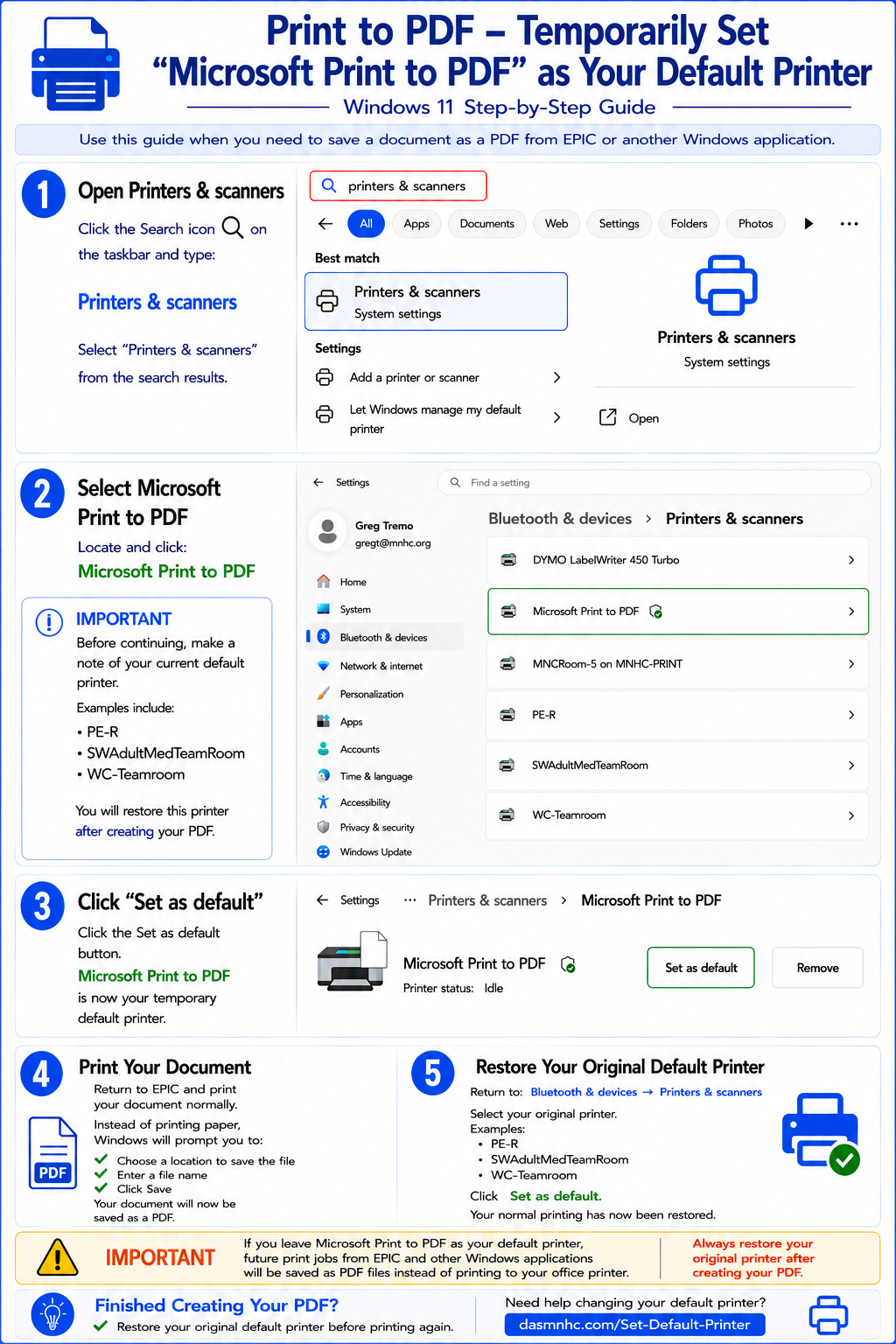
Task: Click the gregt@mnhc.org email text
Action: coord(393,542)
